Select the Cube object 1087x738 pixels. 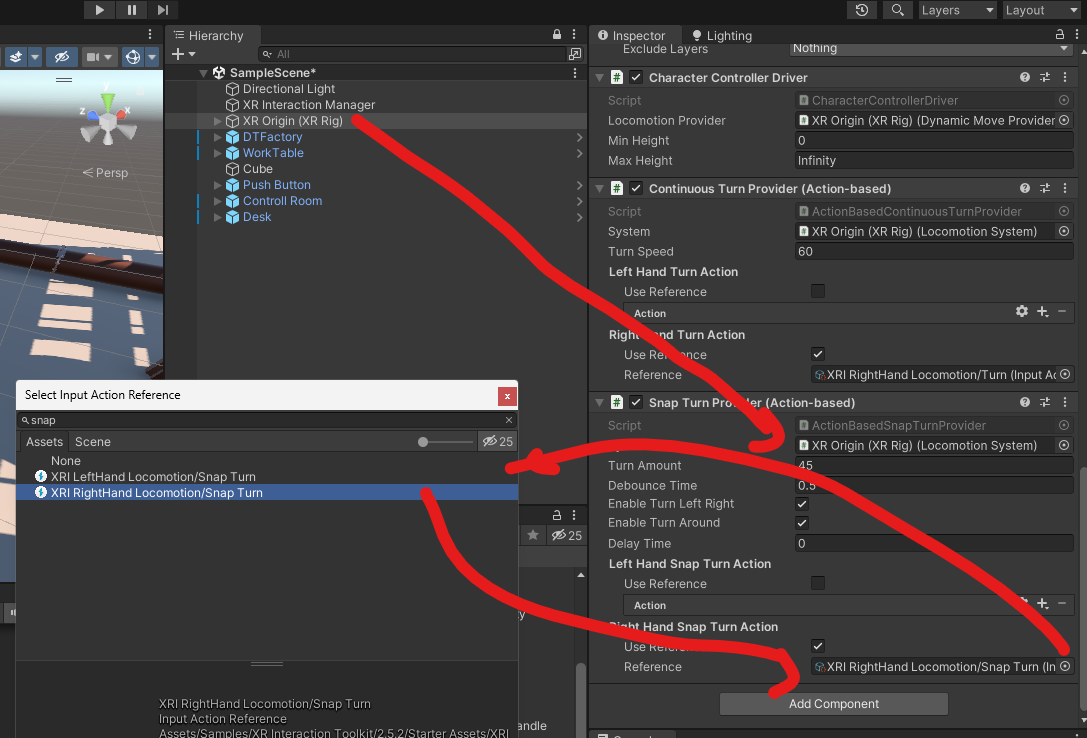point(257,169)
